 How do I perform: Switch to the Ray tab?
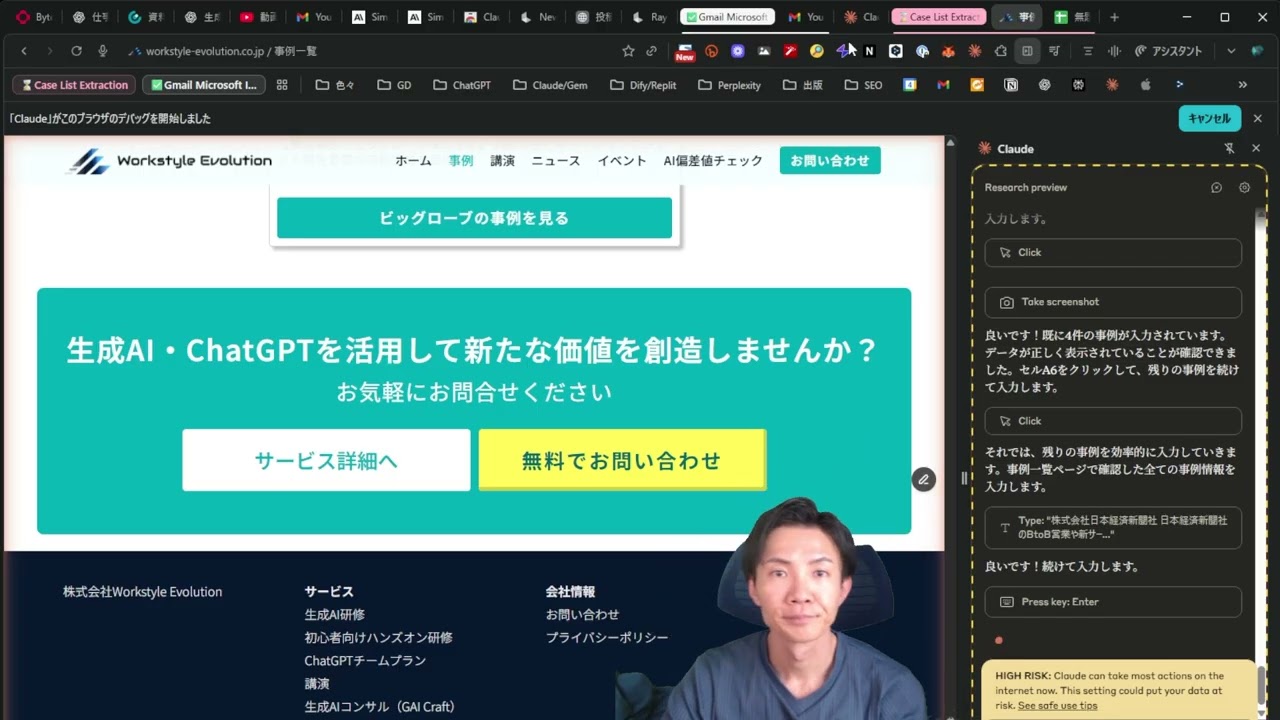(650, 17)
